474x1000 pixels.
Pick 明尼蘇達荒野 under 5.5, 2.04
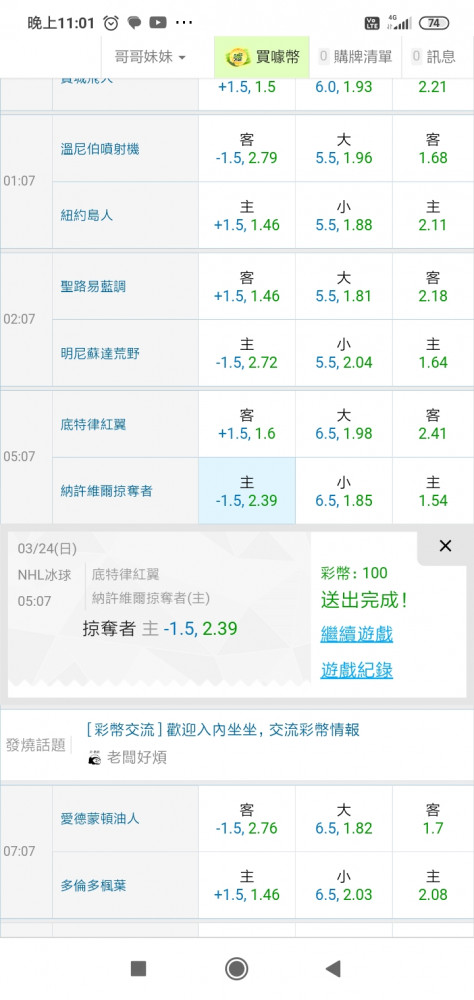click(344, 353)
